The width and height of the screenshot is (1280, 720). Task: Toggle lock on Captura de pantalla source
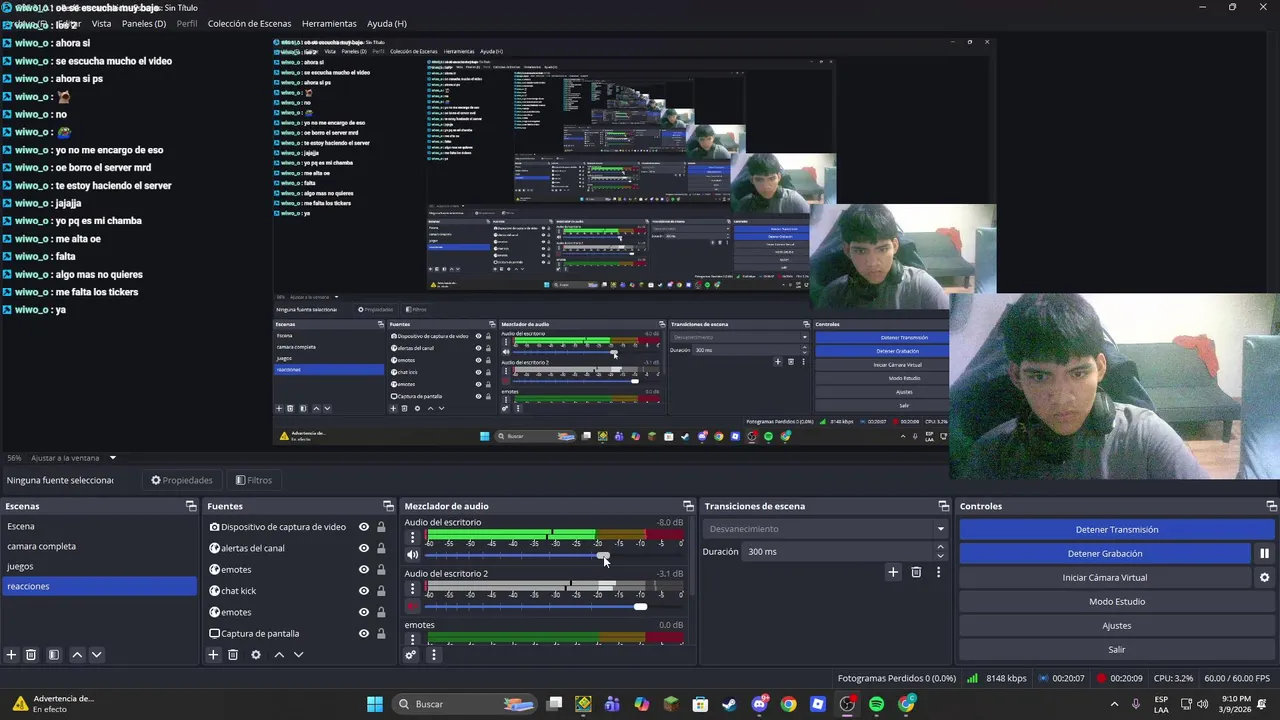(x=381, y=633)
